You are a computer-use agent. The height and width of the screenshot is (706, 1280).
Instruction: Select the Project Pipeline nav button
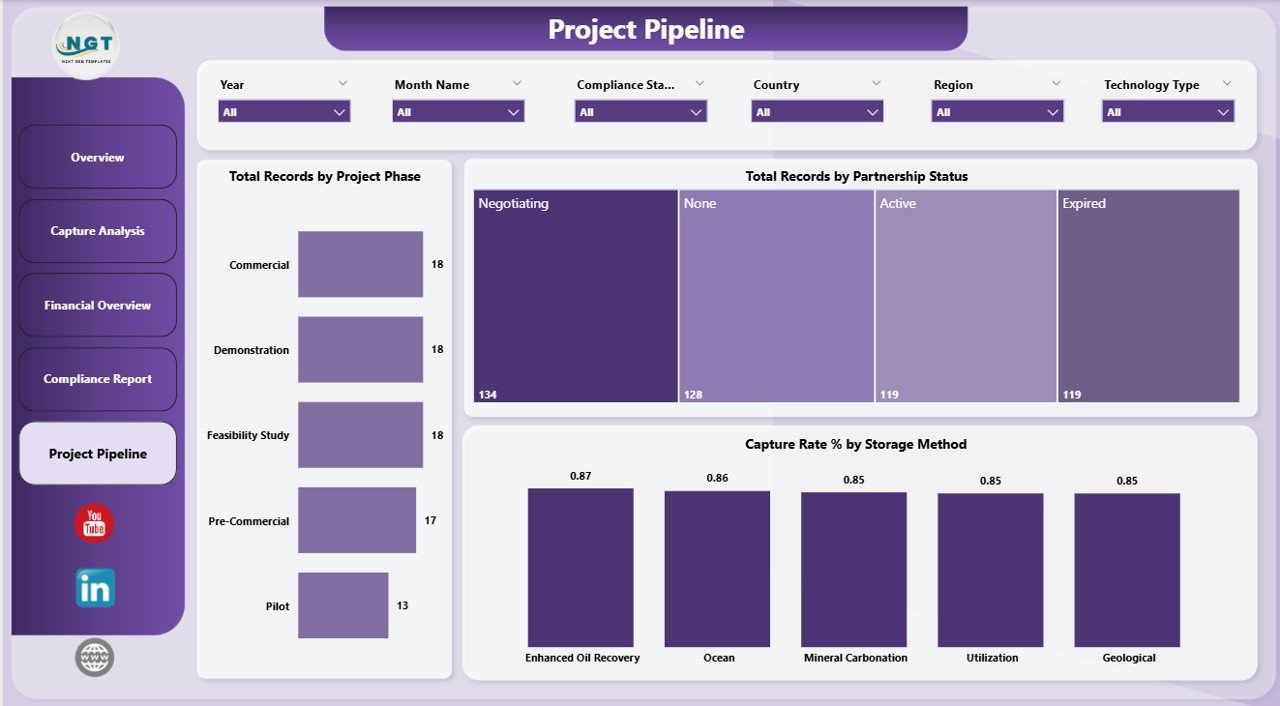(x=97, y=453)
